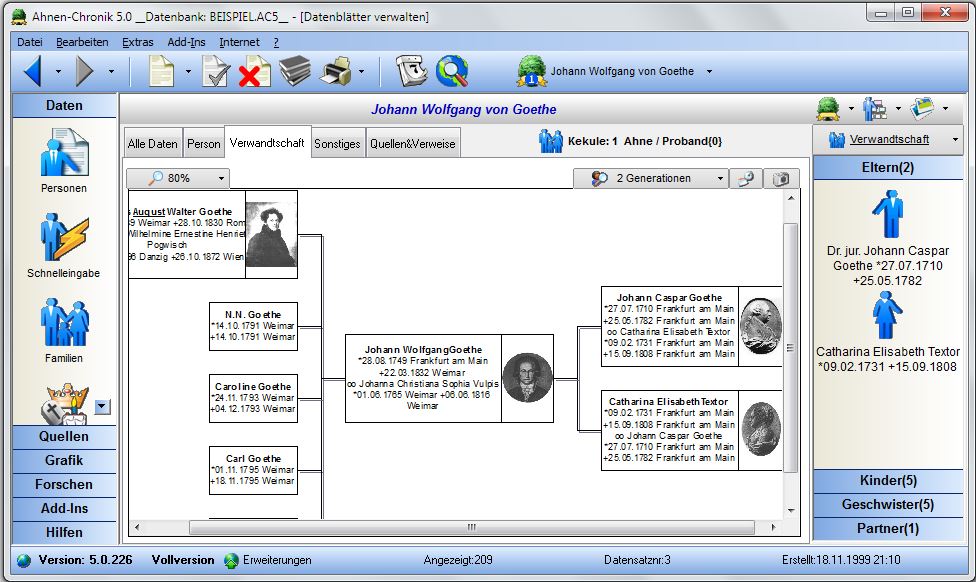
Task: Select the Caroline Goethe chart box
Action: click(253, 398)
